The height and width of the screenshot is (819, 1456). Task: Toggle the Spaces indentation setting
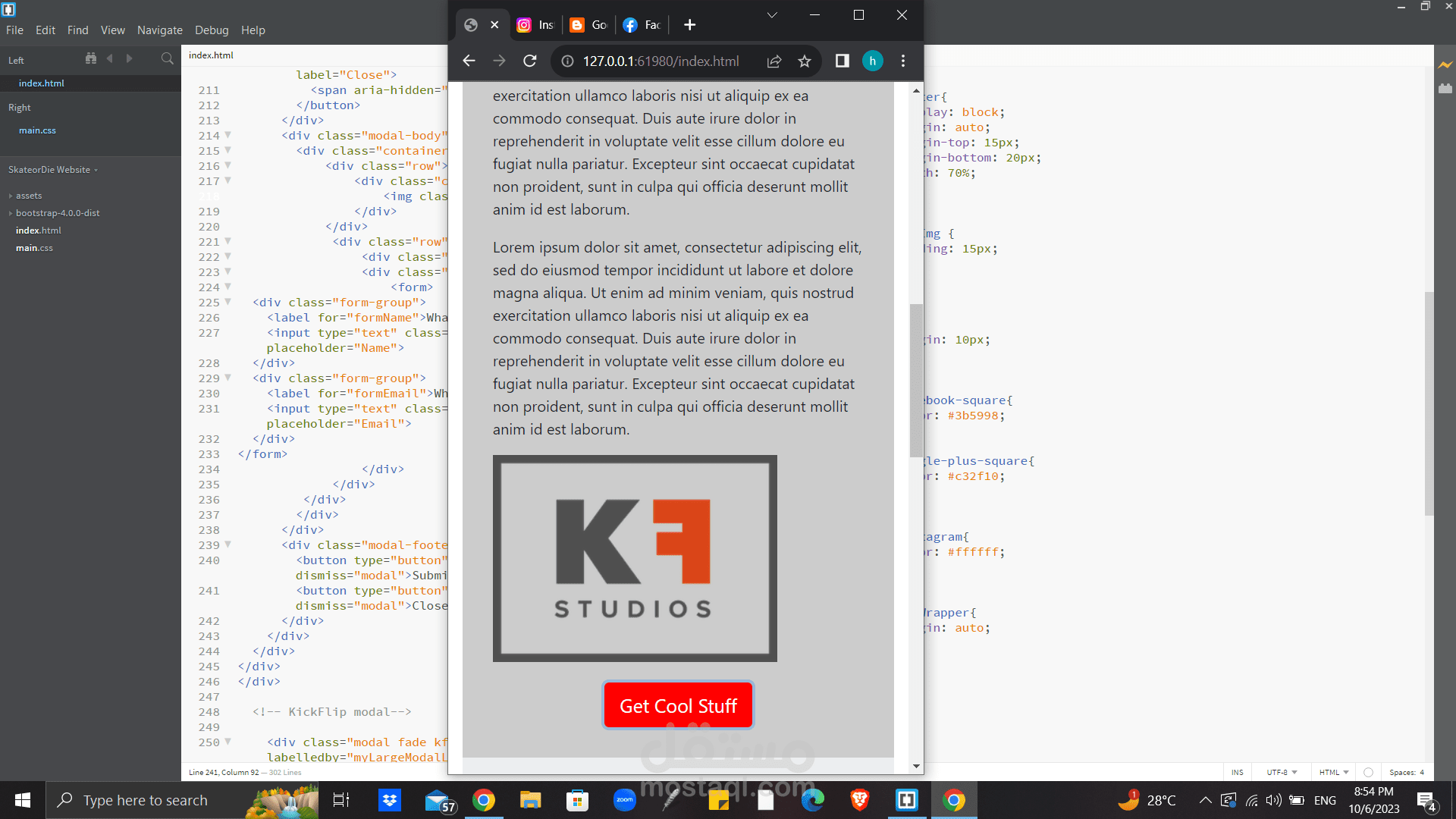tap(1406, 772)
